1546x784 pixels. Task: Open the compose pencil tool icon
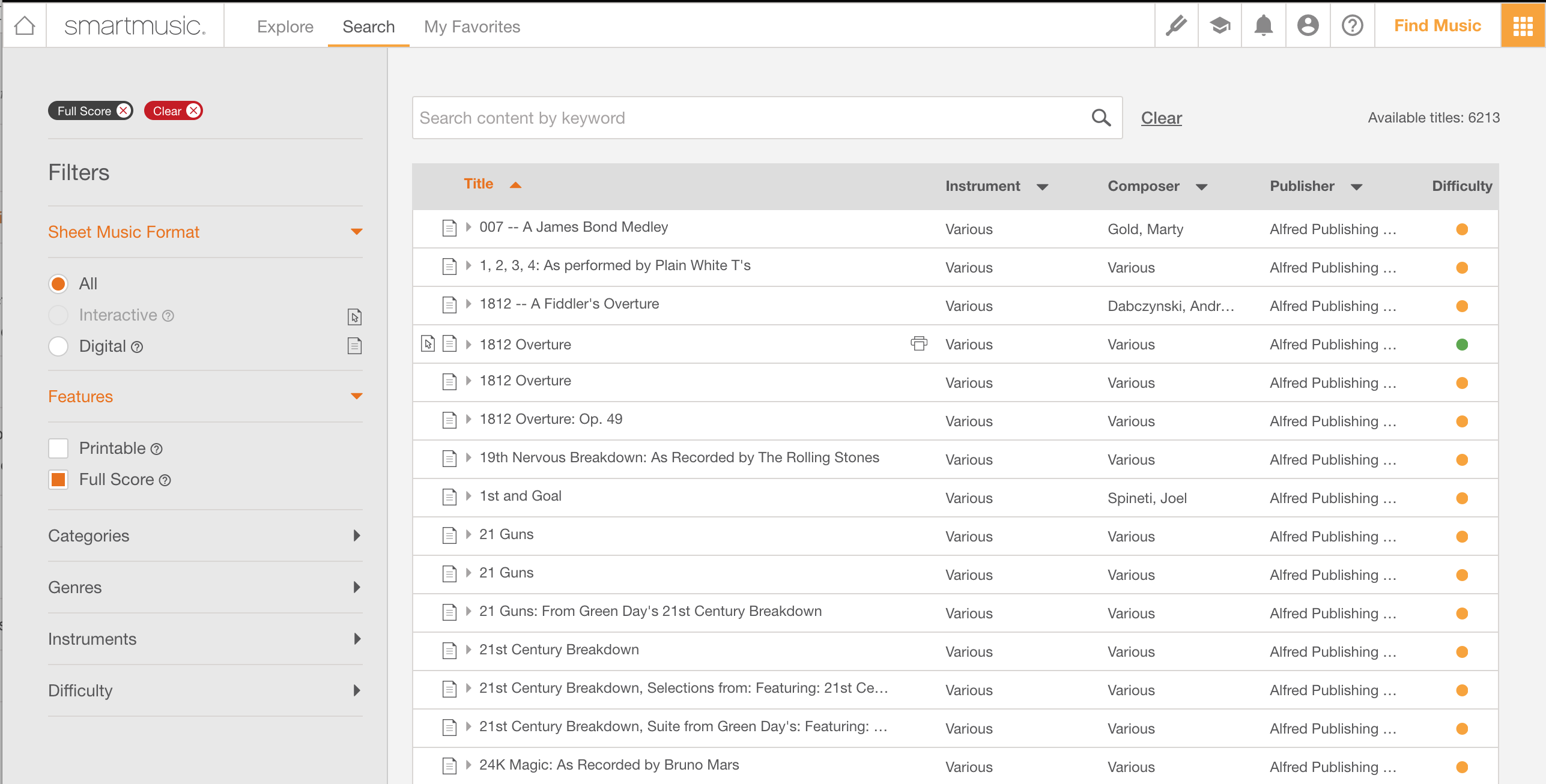tap(1176, 26)
